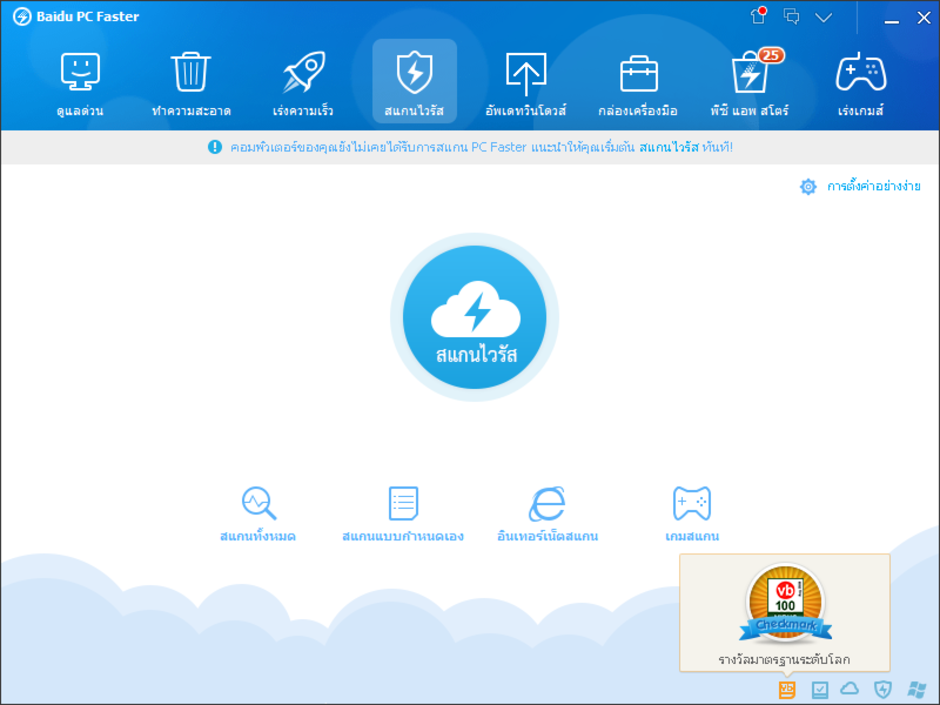Click the Windows flag icon in status bar
The height and width of the screenshot is (705, 940).
(917, 690)
